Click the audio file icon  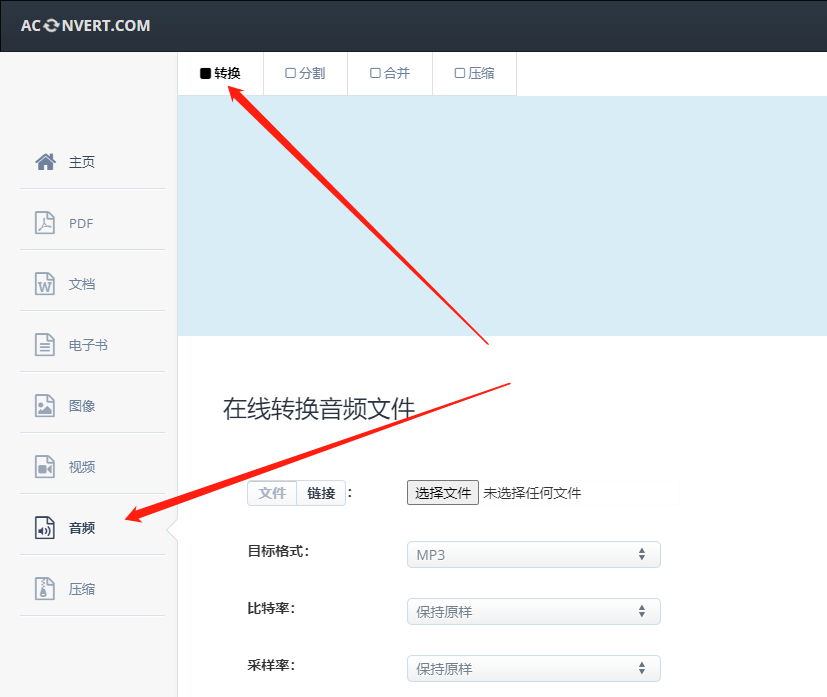point(45,528)
